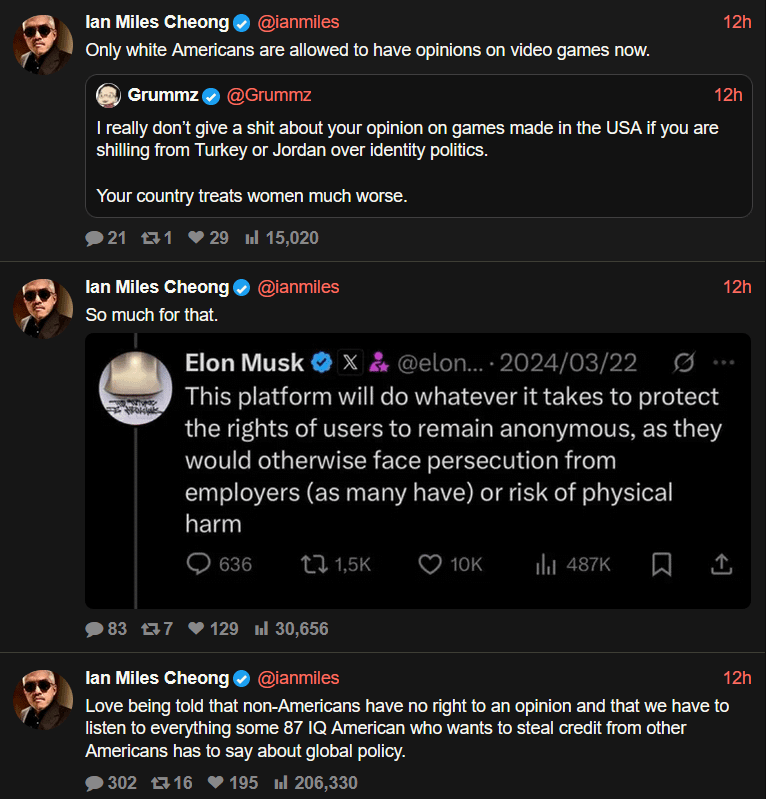Like the post with 195 hearts
The image size is (766, 799).
point(215,783)
